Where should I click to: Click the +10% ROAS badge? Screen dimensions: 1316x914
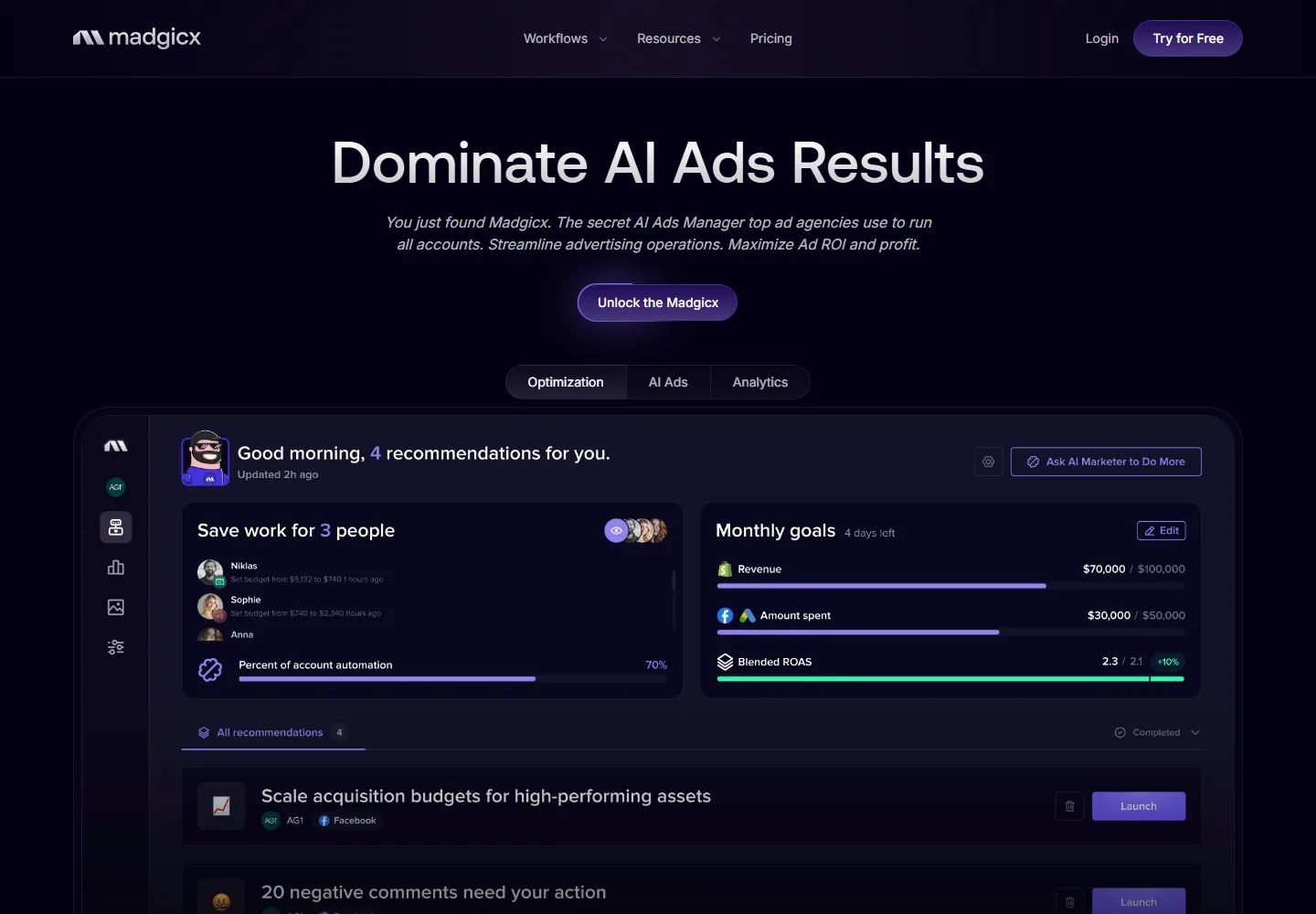point(1168,662)
